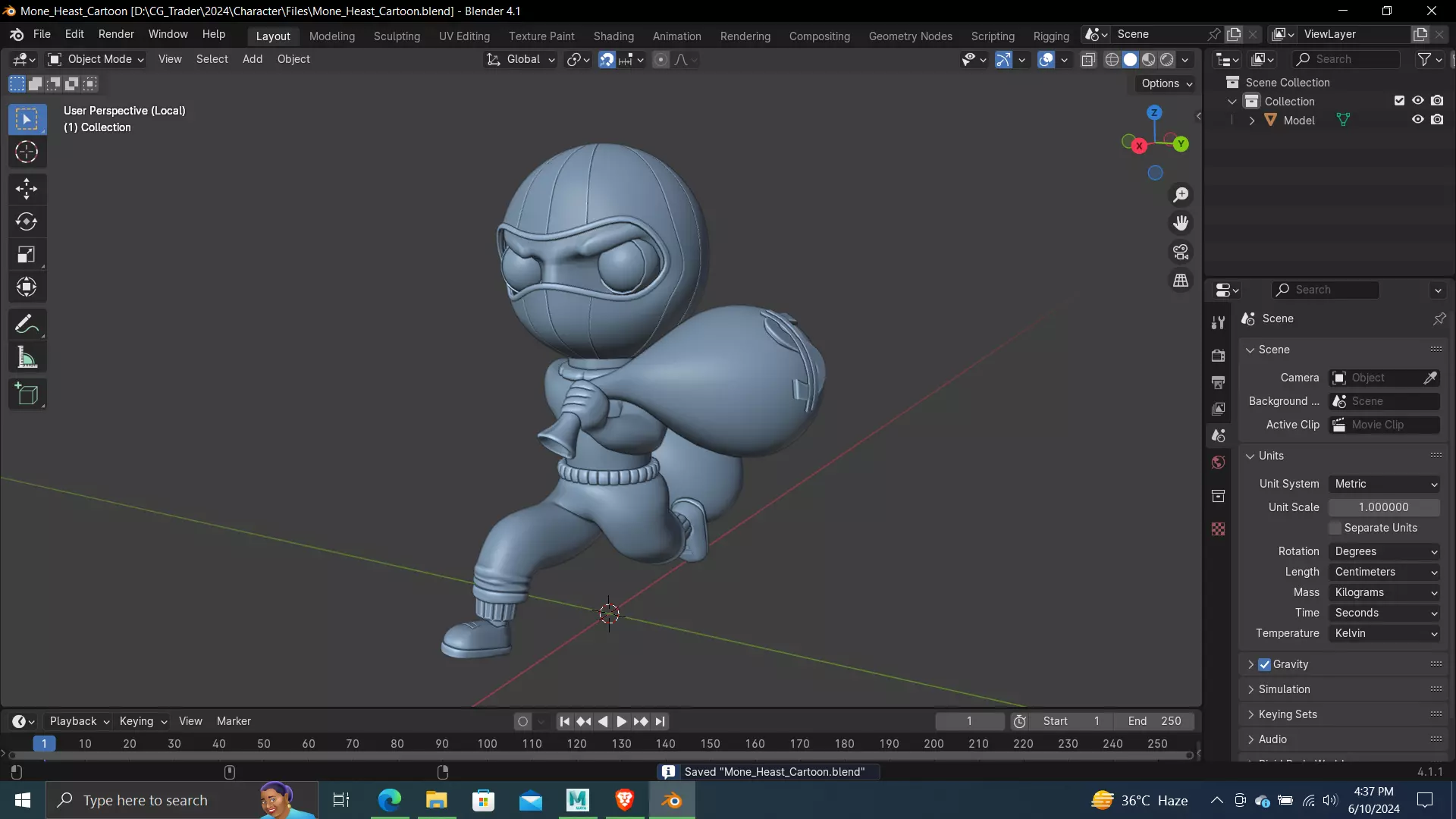Expand the Model item in outliner
Image resolution: width=1456 pixels, height=819 pixels.
pos(1251,121)
